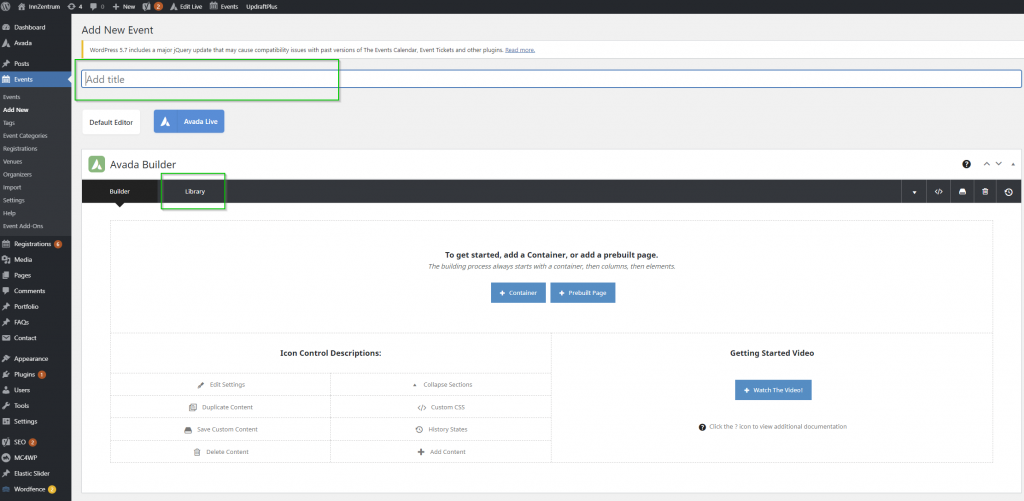
Task: Toggle all containers with toolbar dropdown arrow
Action: pyautogui.click(x=913, y=191)
